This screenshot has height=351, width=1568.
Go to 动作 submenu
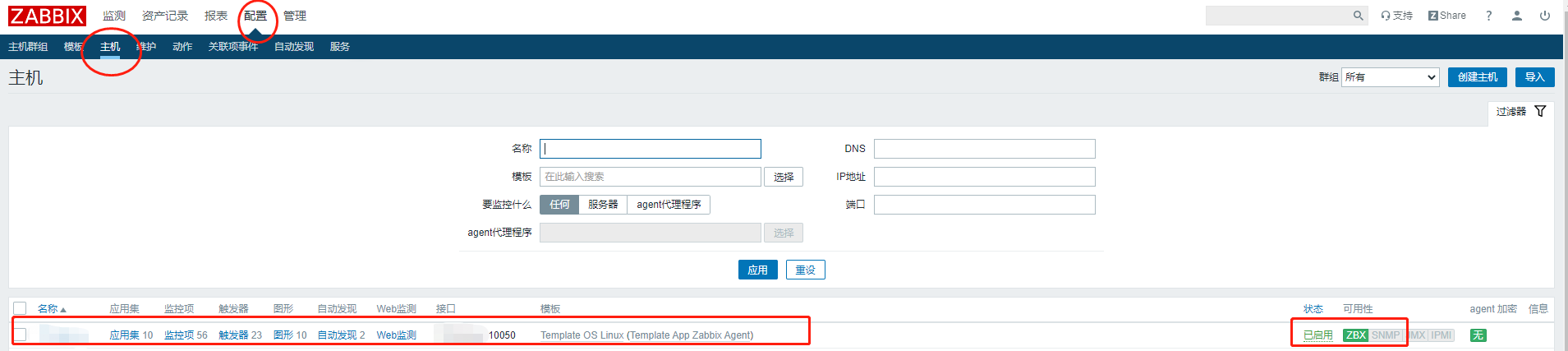tap(182, 47)
